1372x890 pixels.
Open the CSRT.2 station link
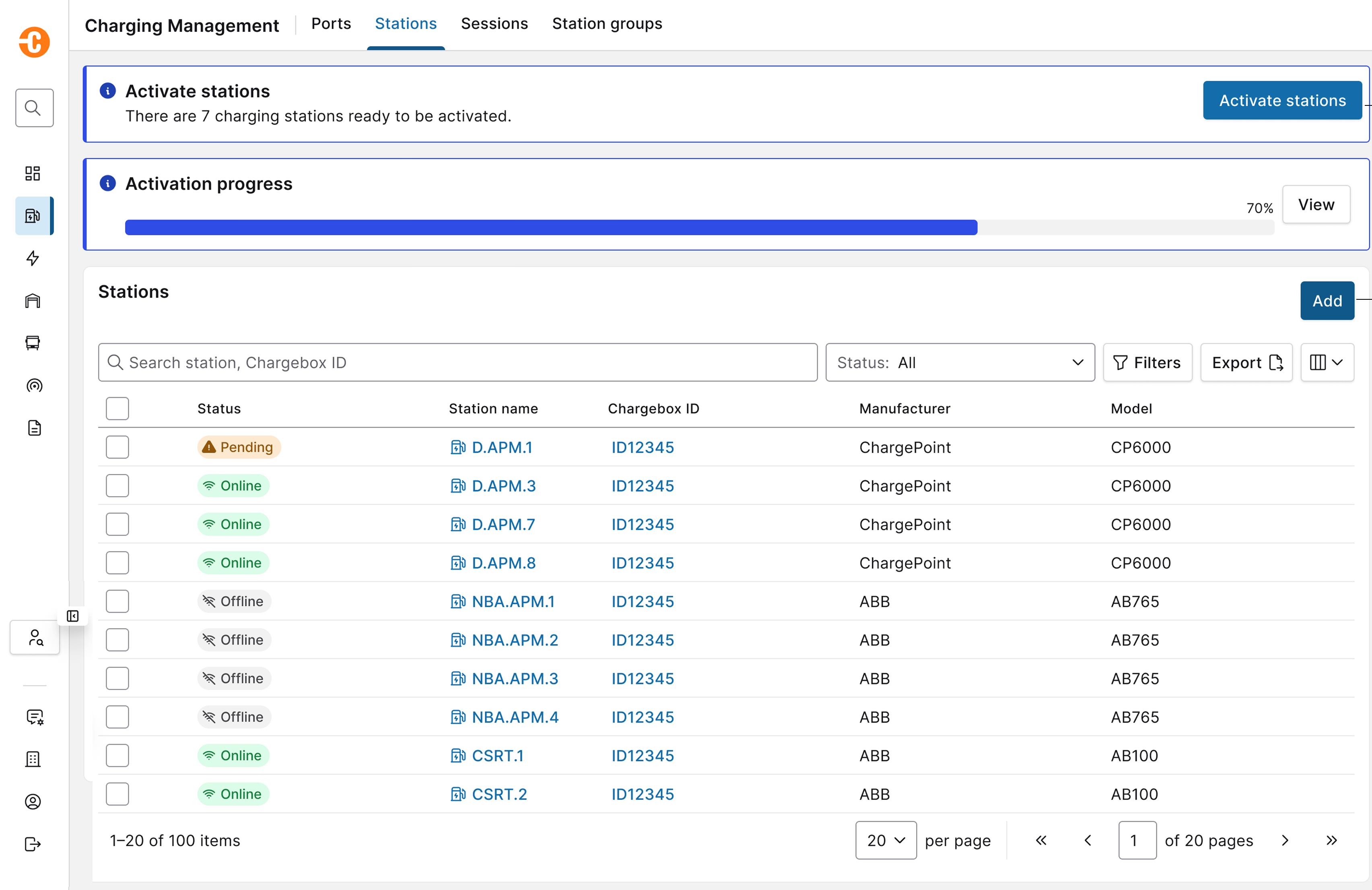(499, 794)
